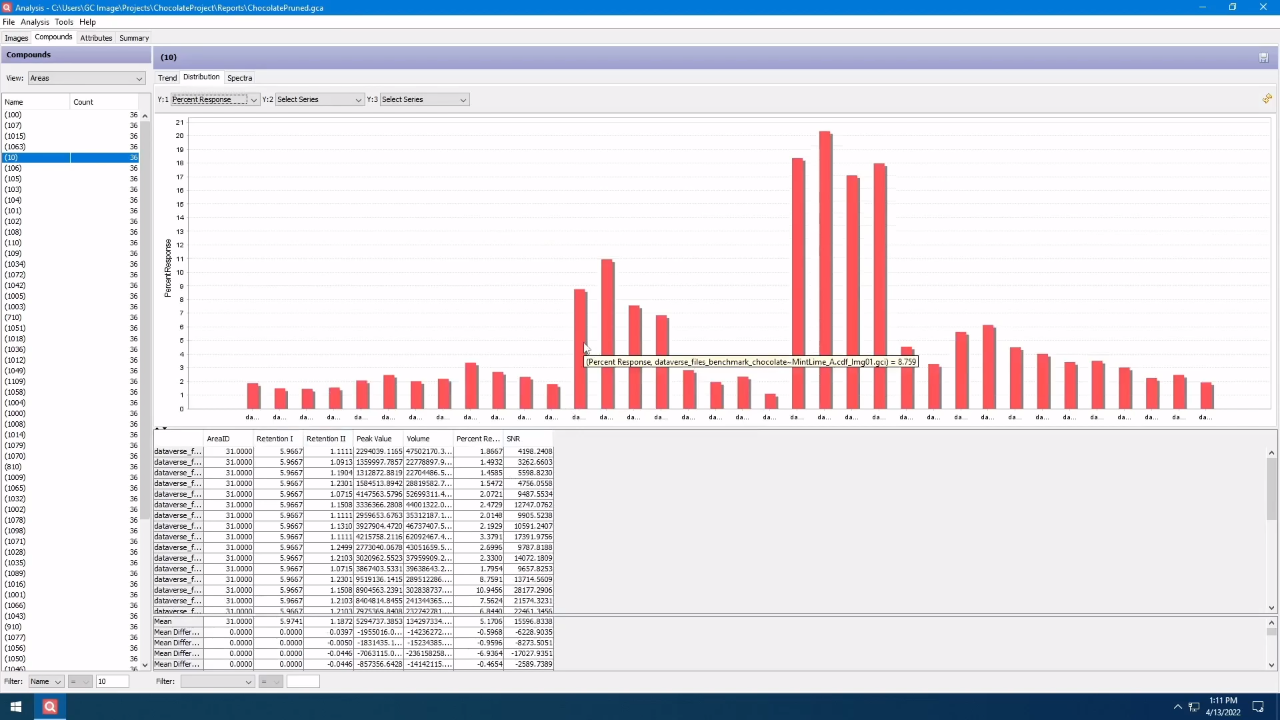Click the save icon in the compound header
This screenshot has height=720, width=1280.
coord(1263,57)
